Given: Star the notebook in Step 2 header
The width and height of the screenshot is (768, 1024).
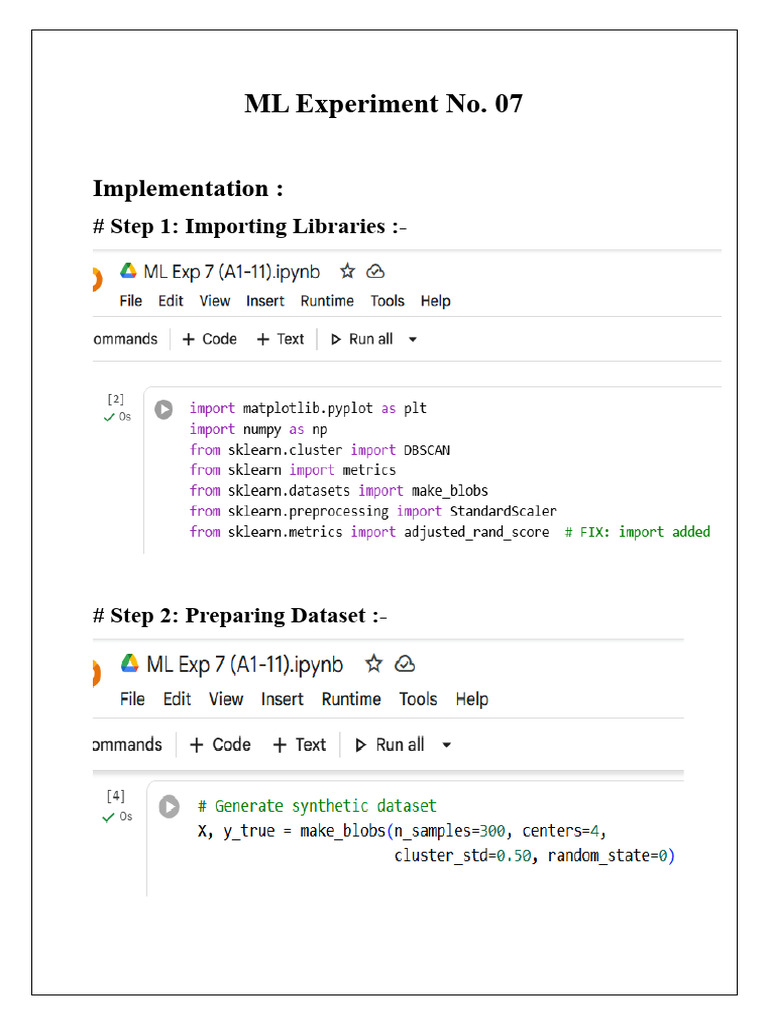Looking at the screenshot, I should 374,664.
